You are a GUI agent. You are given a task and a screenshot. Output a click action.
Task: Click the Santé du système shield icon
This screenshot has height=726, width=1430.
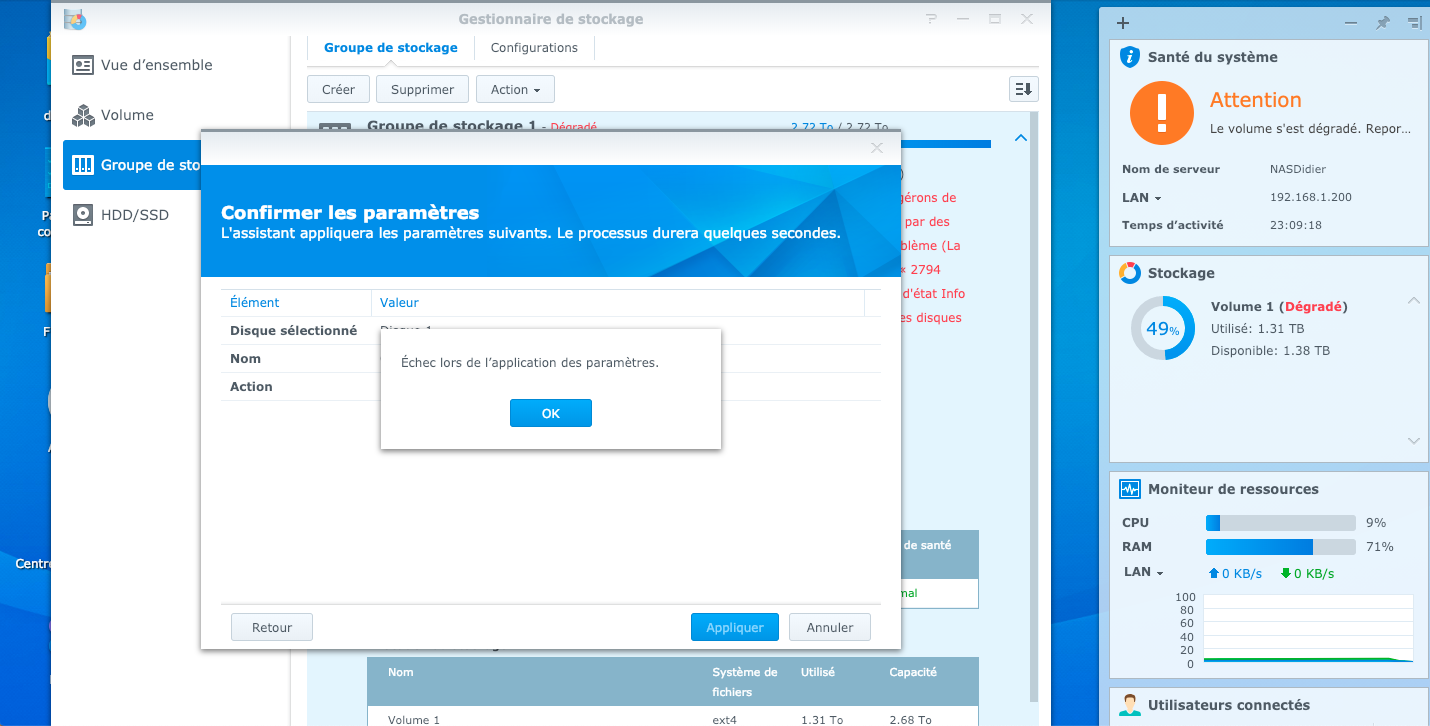[1130, 57]
